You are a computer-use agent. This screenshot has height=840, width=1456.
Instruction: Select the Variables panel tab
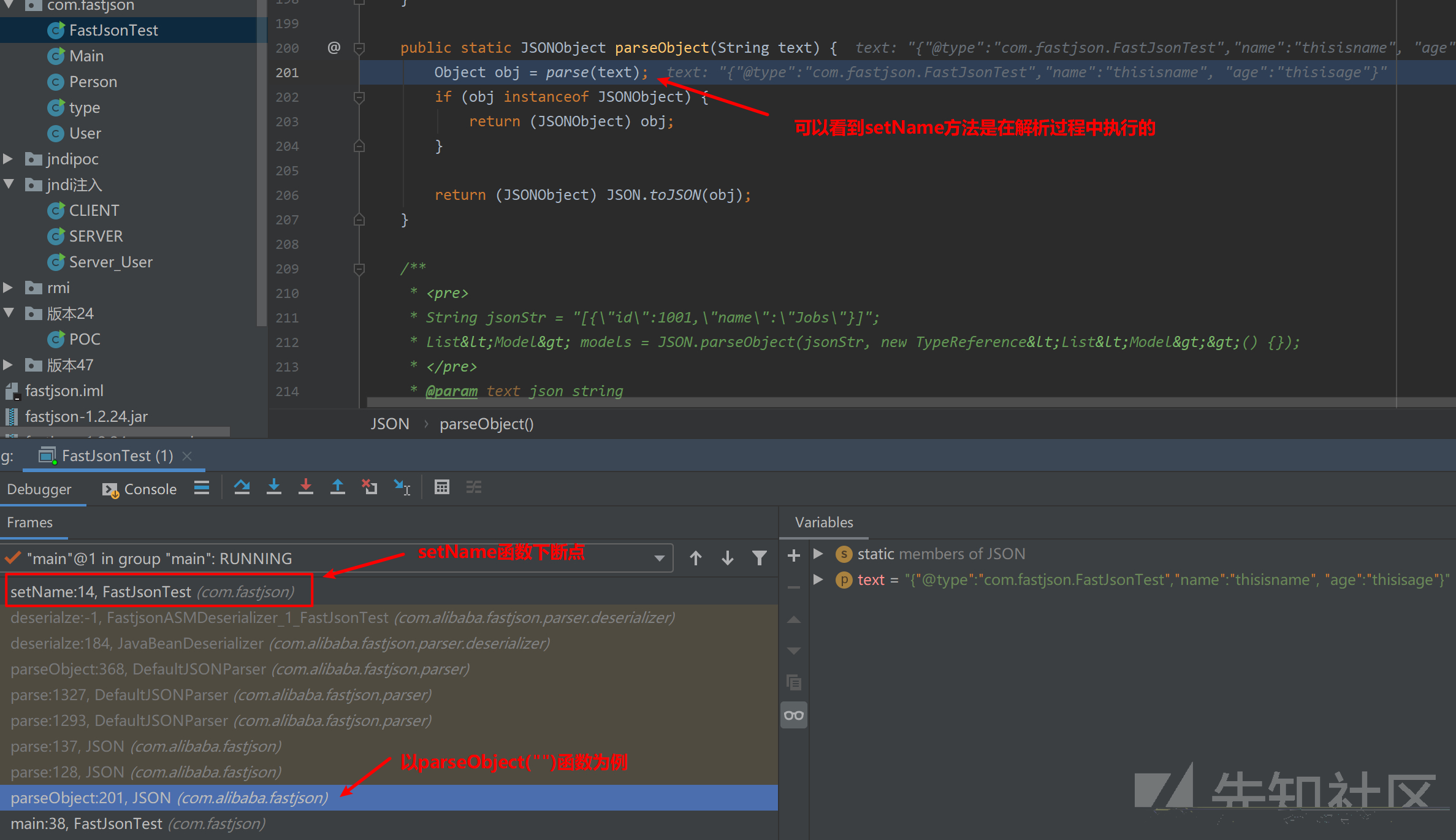824,522
